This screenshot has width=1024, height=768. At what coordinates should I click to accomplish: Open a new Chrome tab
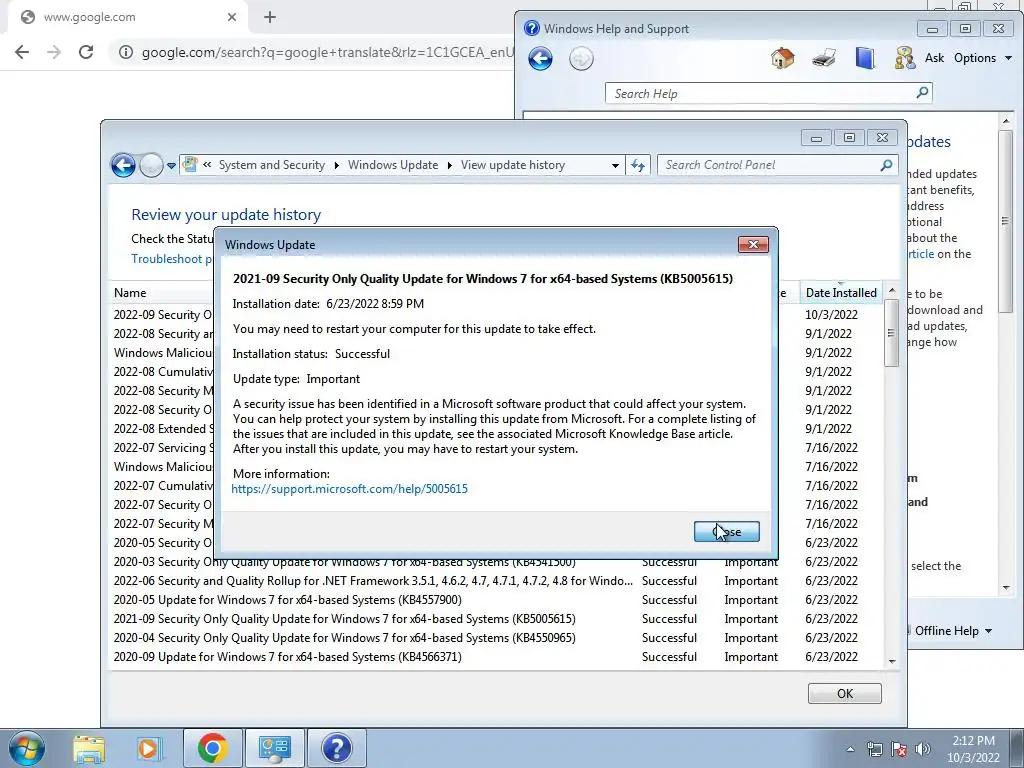click(x=270, y=17)
